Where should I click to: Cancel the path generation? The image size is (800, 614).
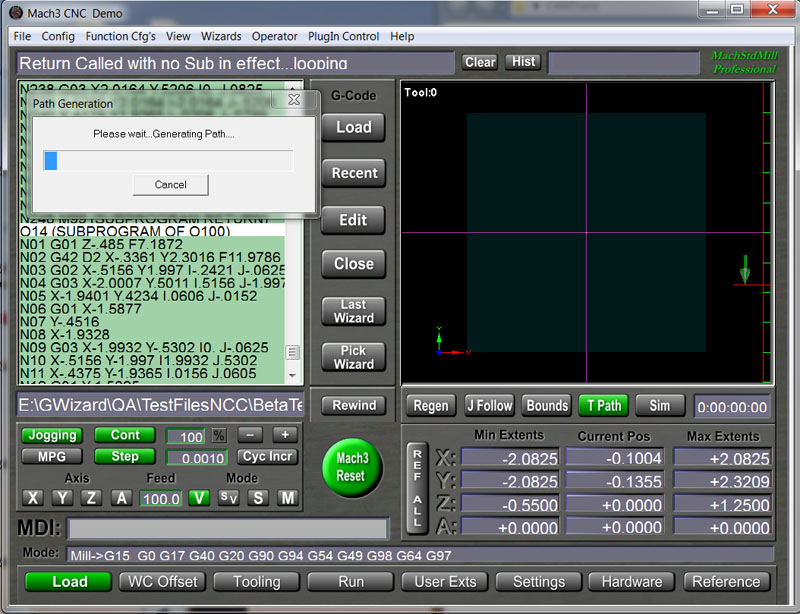pyautogui.click(x=169, y=185)
